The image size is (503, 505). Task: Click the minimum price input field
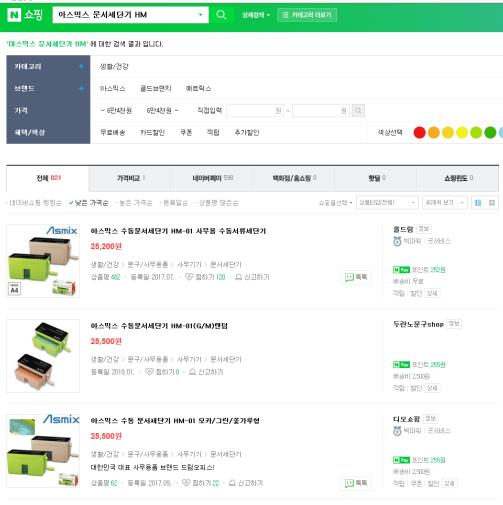[255, 111]
